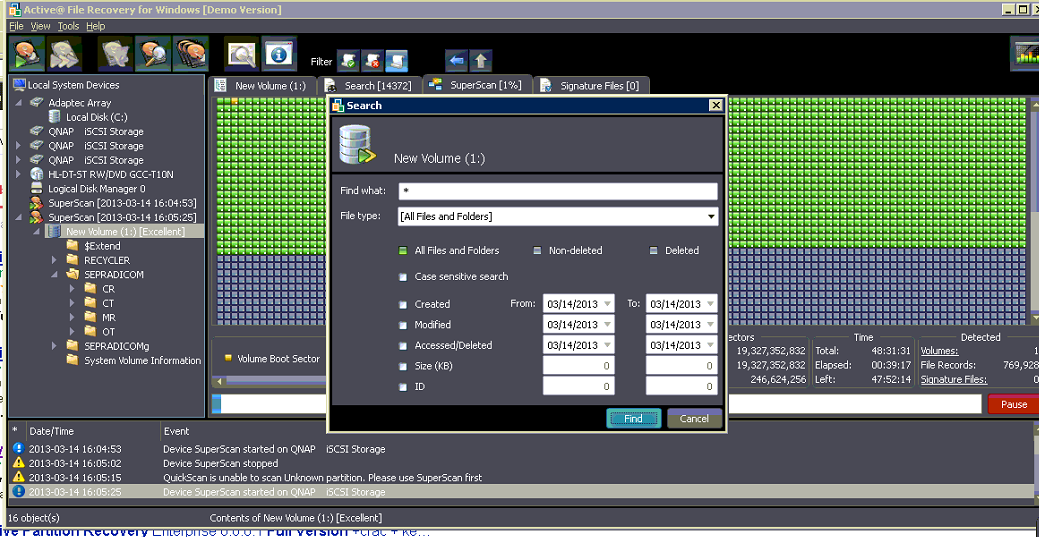The image size is (1039, 537).
Task: Click the Find button
Action: coord(633,418)
